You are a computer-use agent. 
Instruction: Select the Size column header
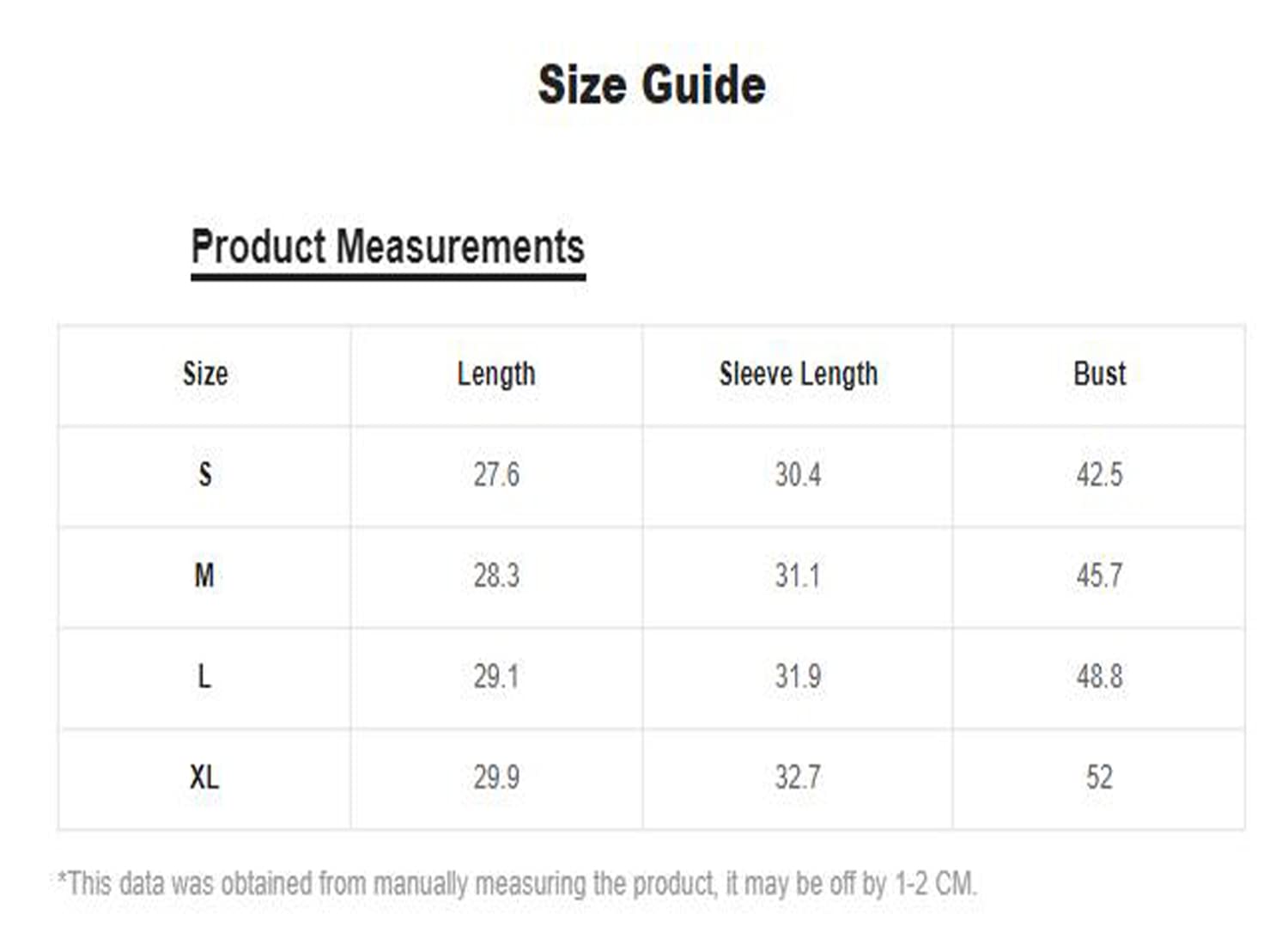[x=205, y=374]
